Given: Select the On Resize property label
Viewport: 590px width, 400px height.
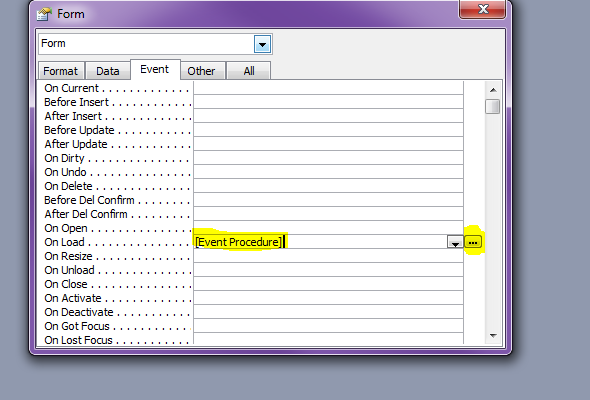Looking at the screenshot, I should [x=68, y=256].
